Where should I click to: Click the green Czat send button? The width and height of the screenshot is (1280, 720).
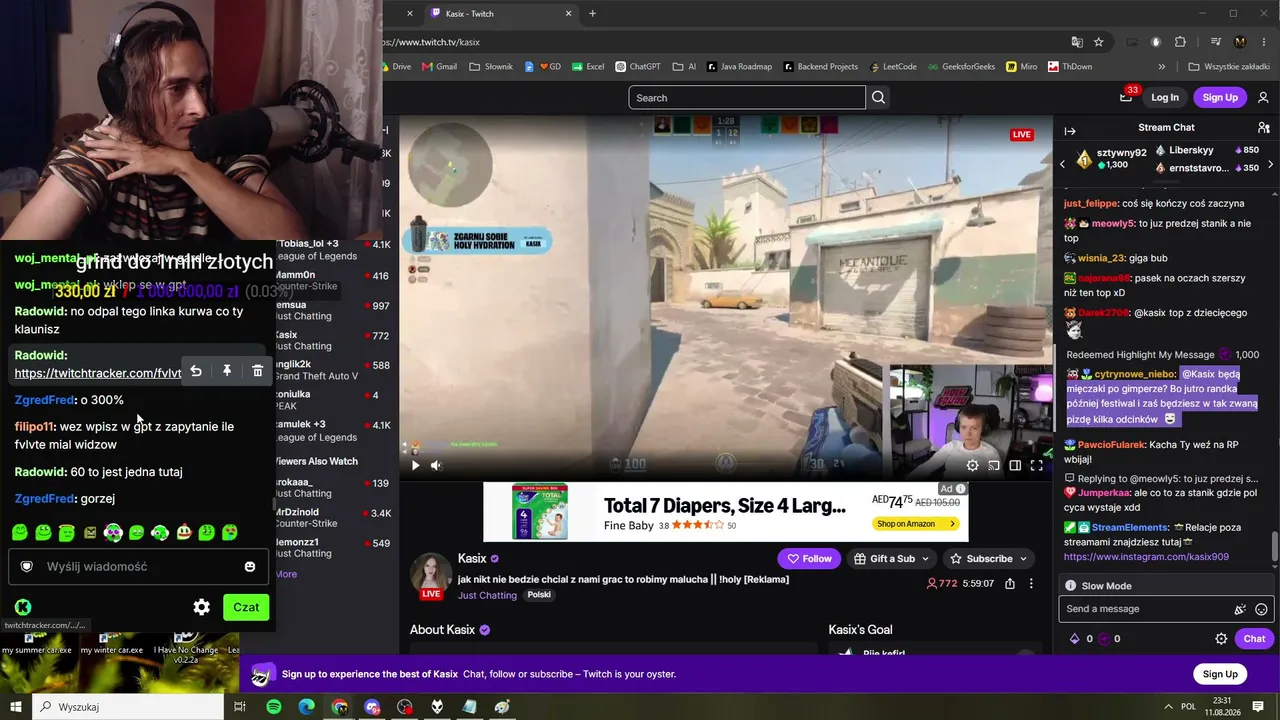tap(246, 607)
